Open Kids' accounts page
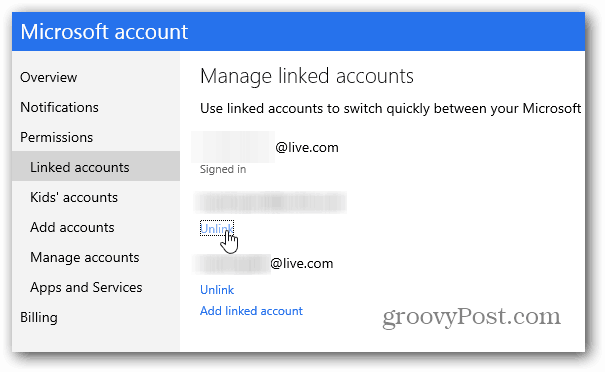The image size is (605, 372). [74, 197]
